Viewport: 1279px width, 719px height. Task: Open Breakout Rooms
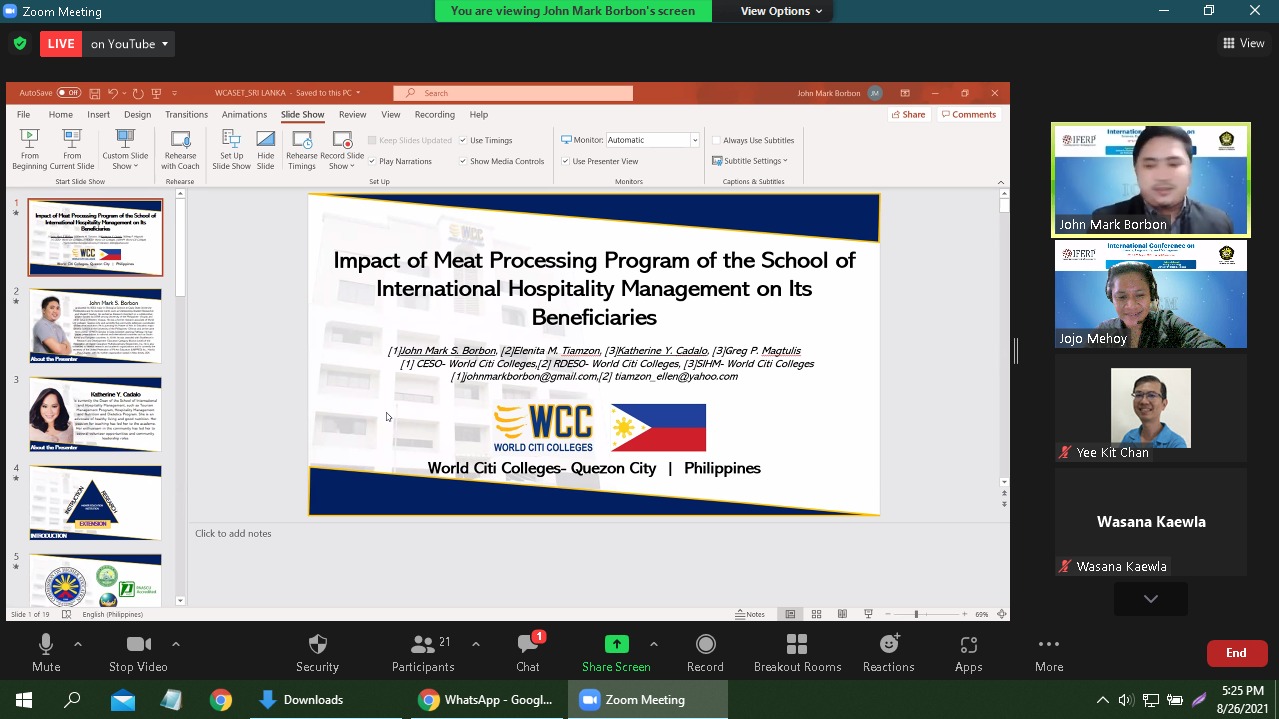point(797,653)
